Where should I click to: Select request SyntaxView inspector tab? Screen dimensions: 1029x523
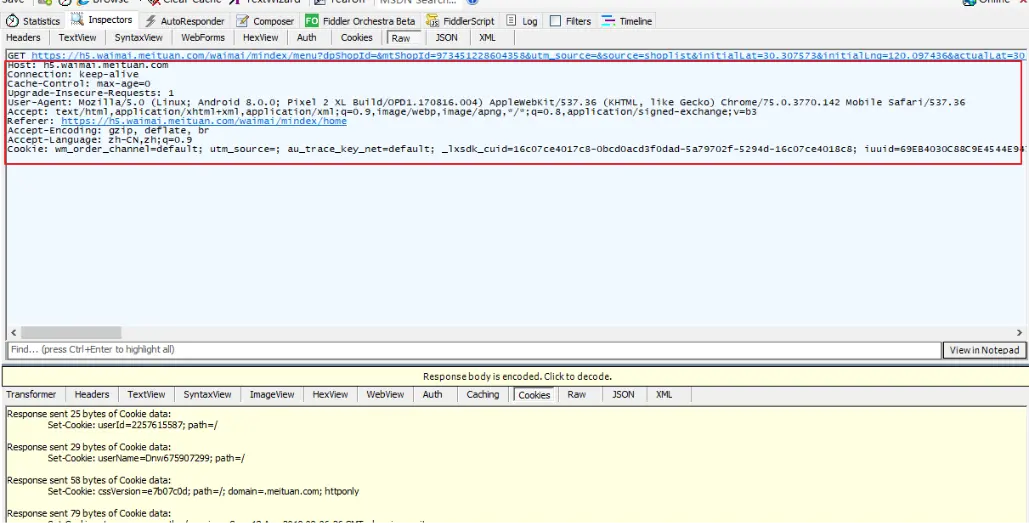coord(138,37)
